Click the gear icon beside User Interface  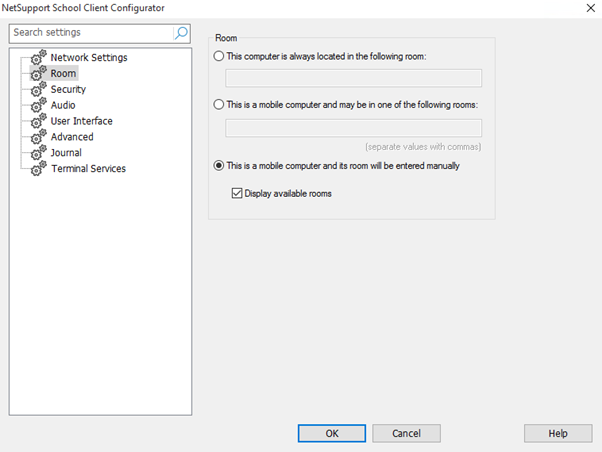tap(39, 121)
